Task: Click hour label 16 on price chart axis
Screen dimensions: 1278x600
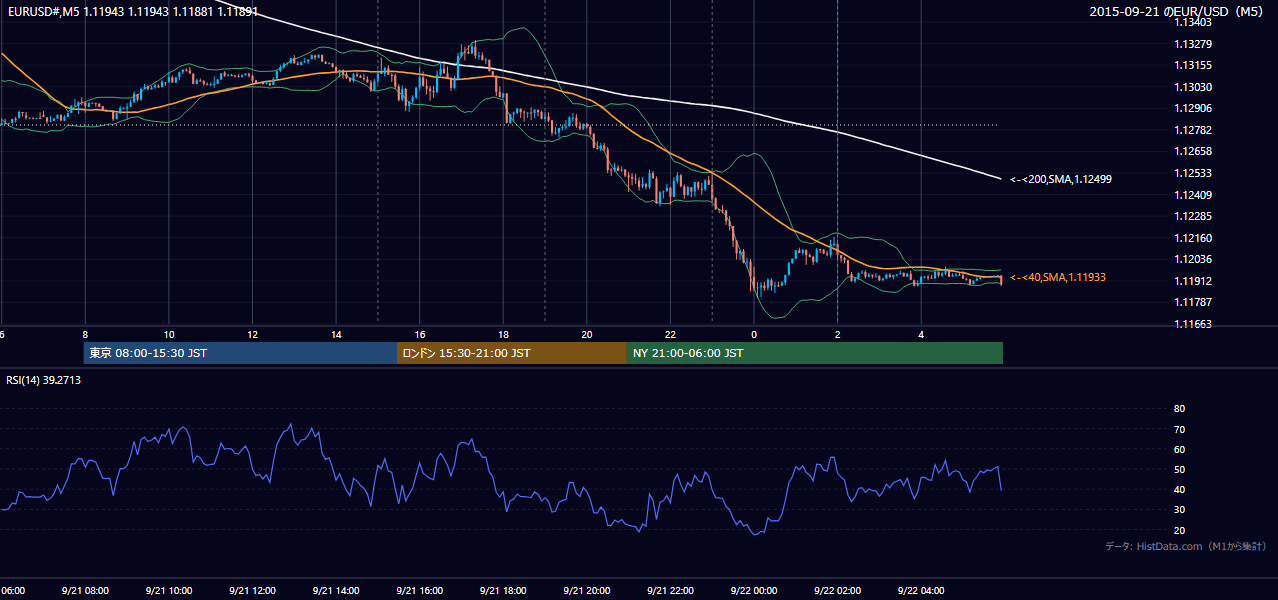Action: click(420, 334)
